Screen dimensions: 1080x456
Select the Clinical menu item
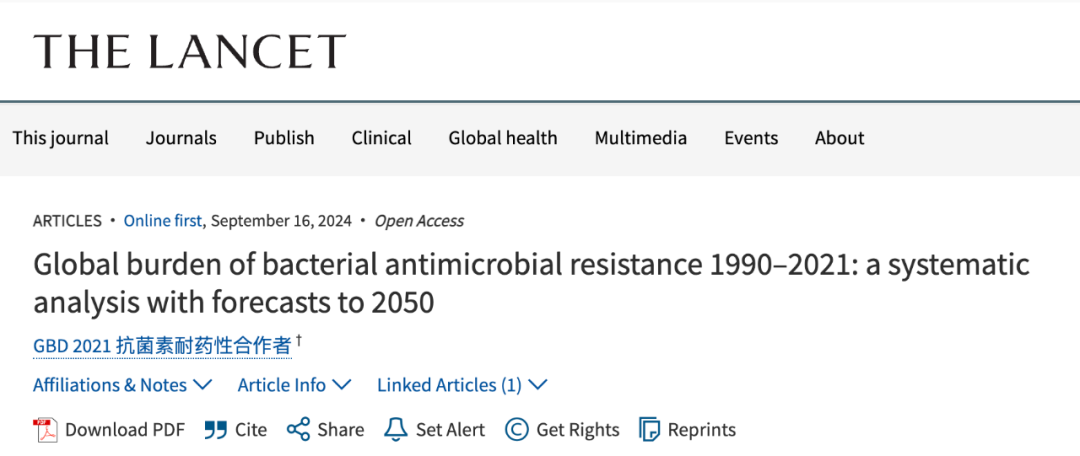pyautogui.click(x=382, y=138)
